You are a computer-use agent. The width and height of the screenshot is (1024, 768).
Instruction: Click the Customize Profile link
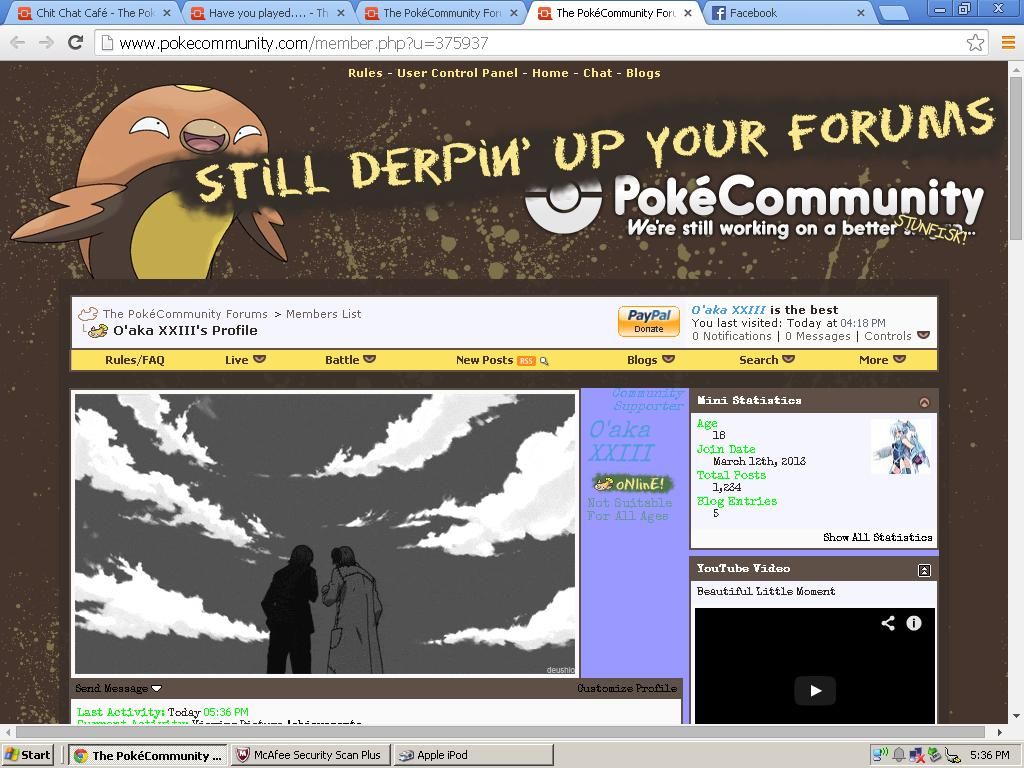point(627,688)
